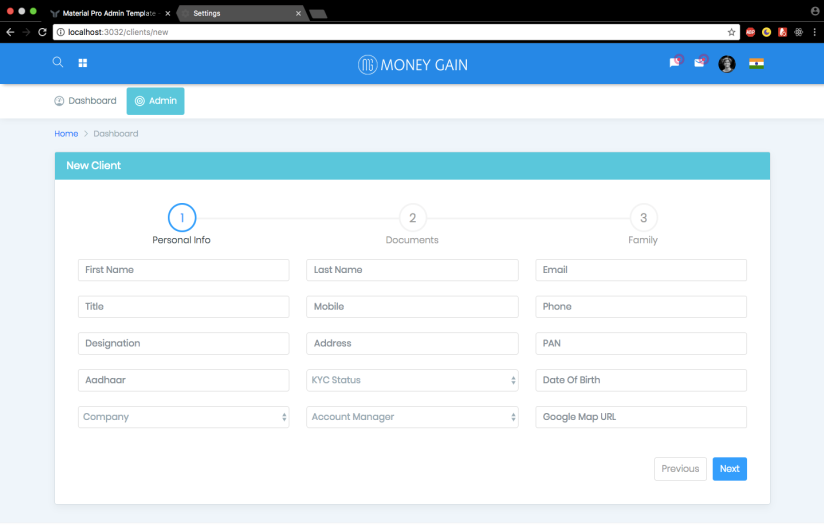Click the browser back arrow

[10, 32]
